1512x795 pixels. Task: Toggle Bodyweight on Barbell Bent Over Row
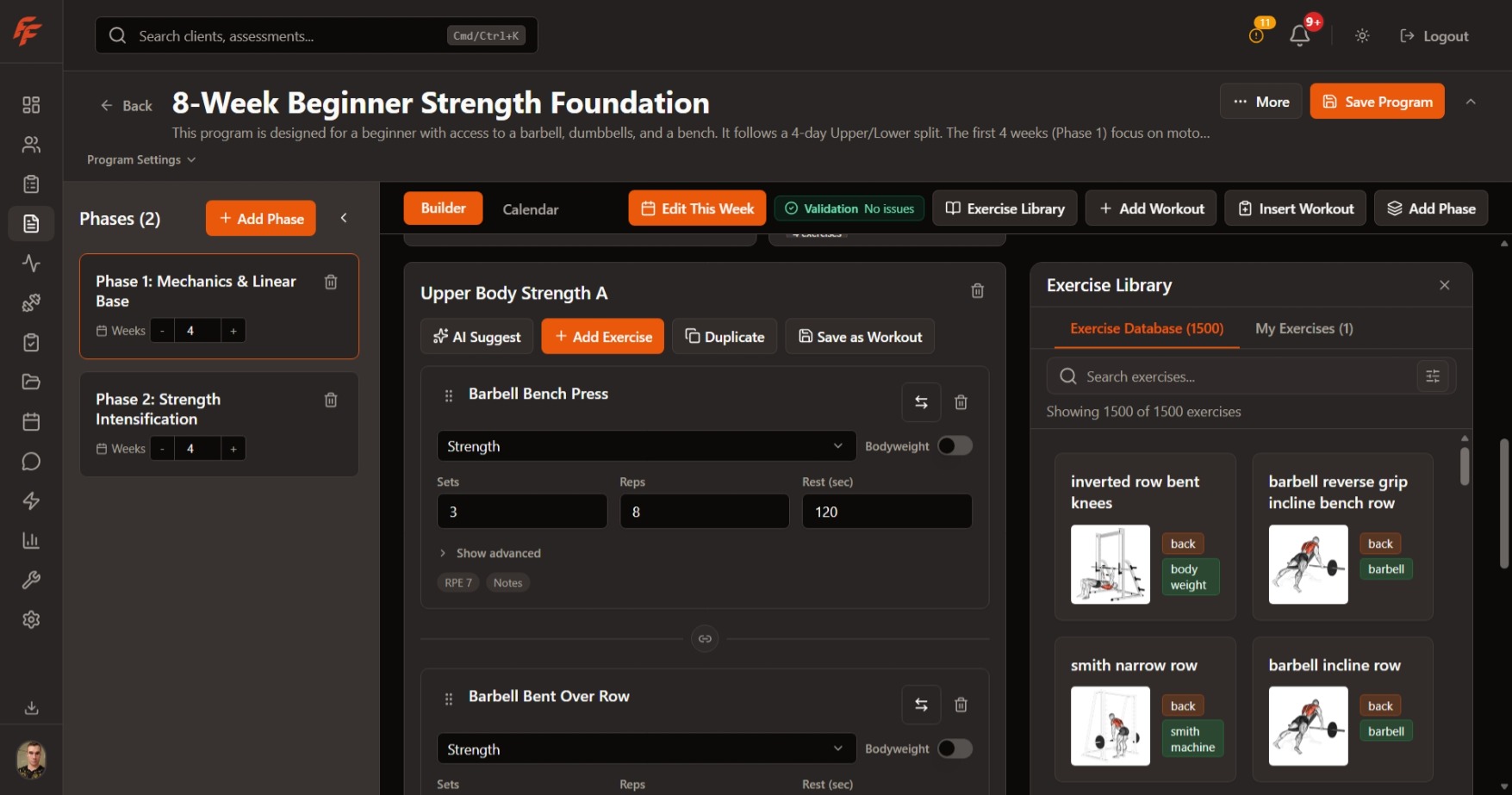[954, 748]
